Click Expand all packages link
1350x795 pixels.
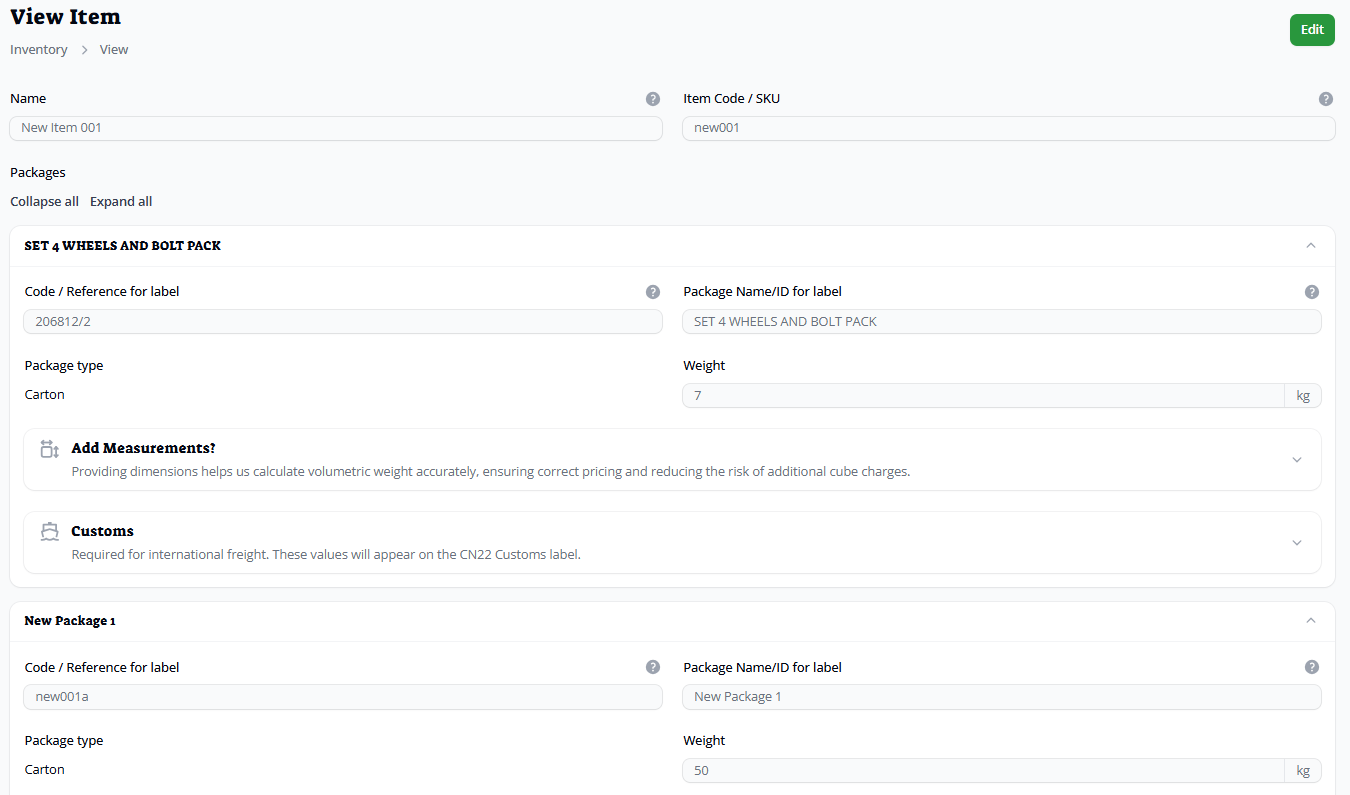pyautogui.click(x=121, y=201)
